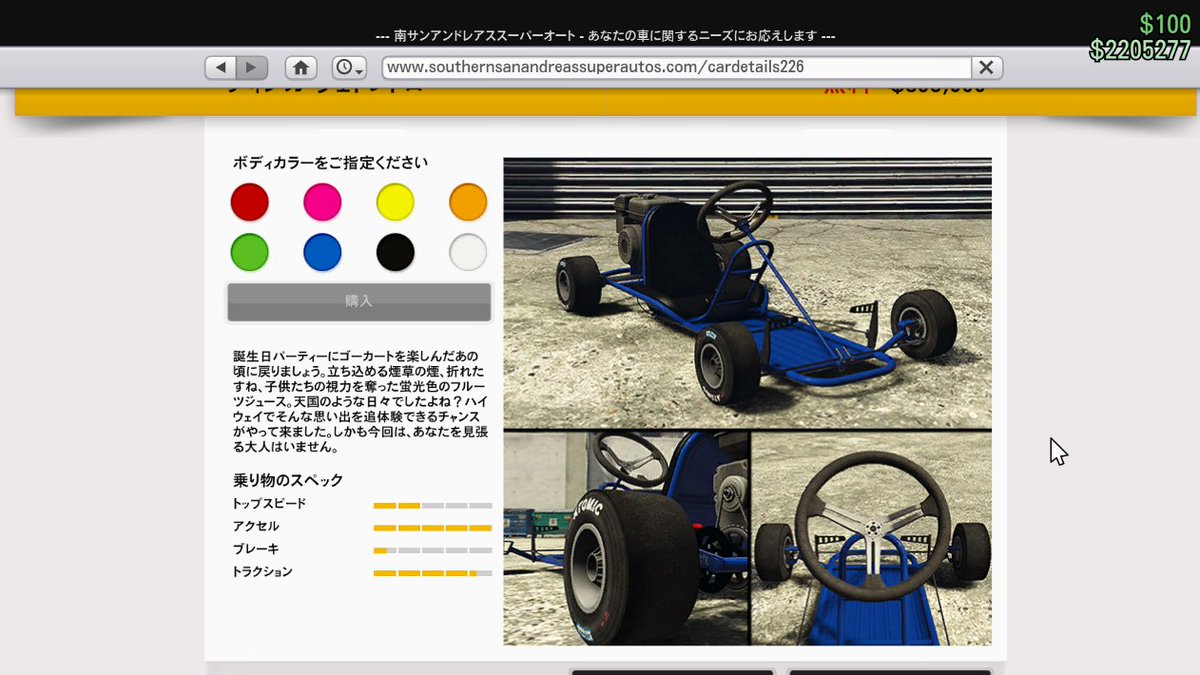Click the ボディカラーをご指定ください heading

[x=331, y=162]
